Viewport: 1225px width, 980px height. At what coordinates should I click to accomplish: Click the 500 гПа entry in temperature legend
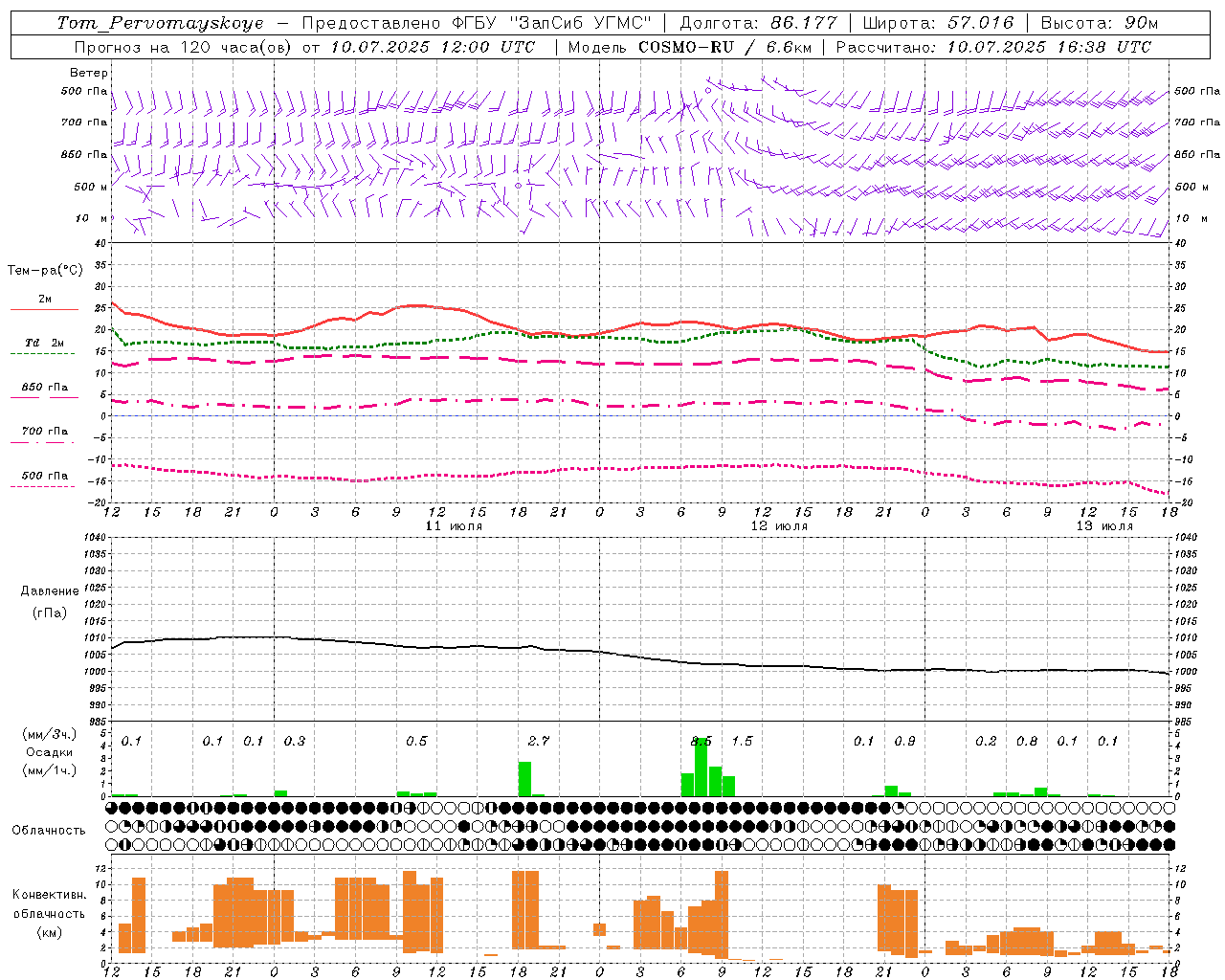click(45, 476)
